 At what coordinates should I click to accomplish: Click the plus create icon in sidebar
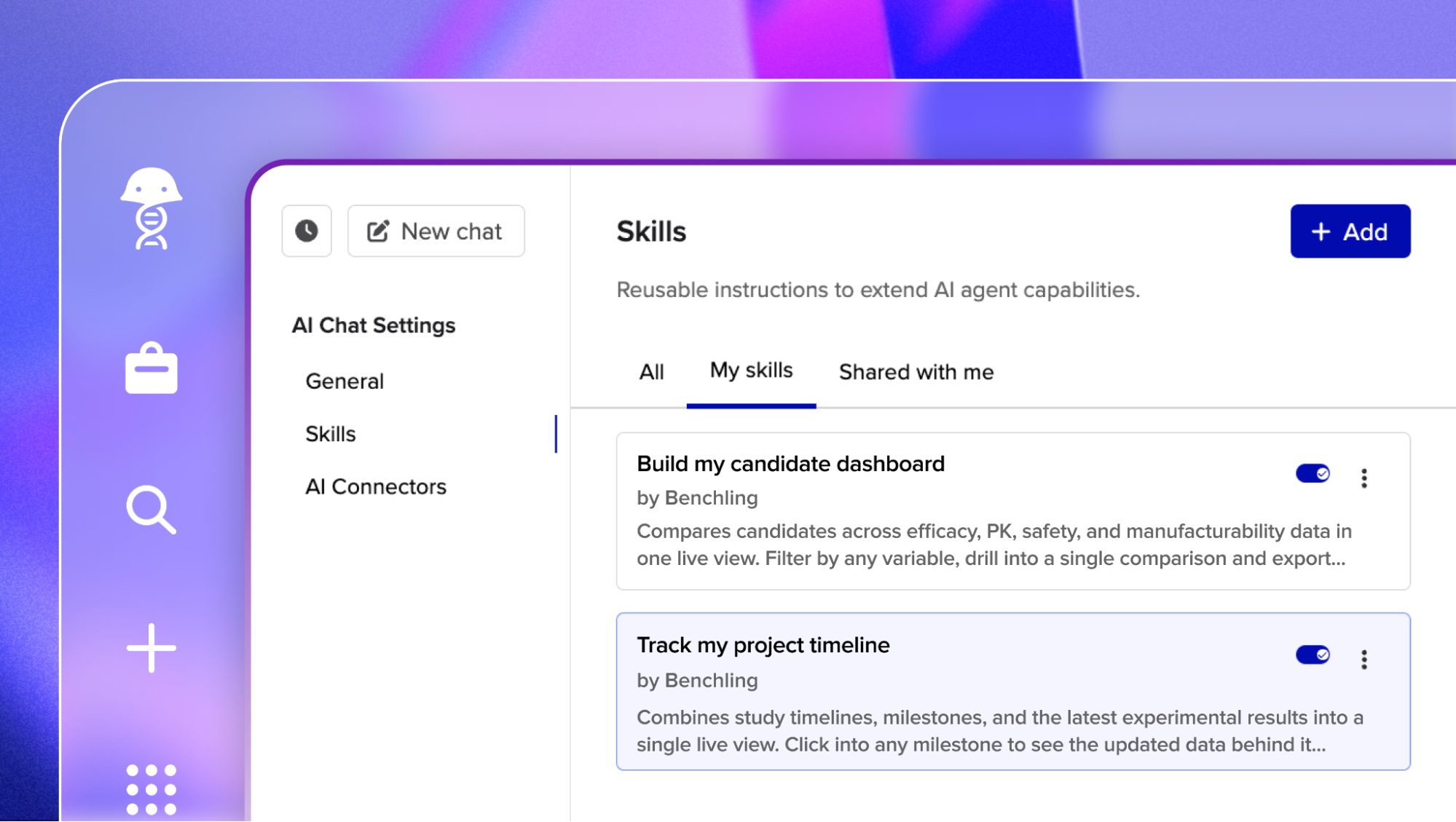pyautogui.click(x=151, y=647)
